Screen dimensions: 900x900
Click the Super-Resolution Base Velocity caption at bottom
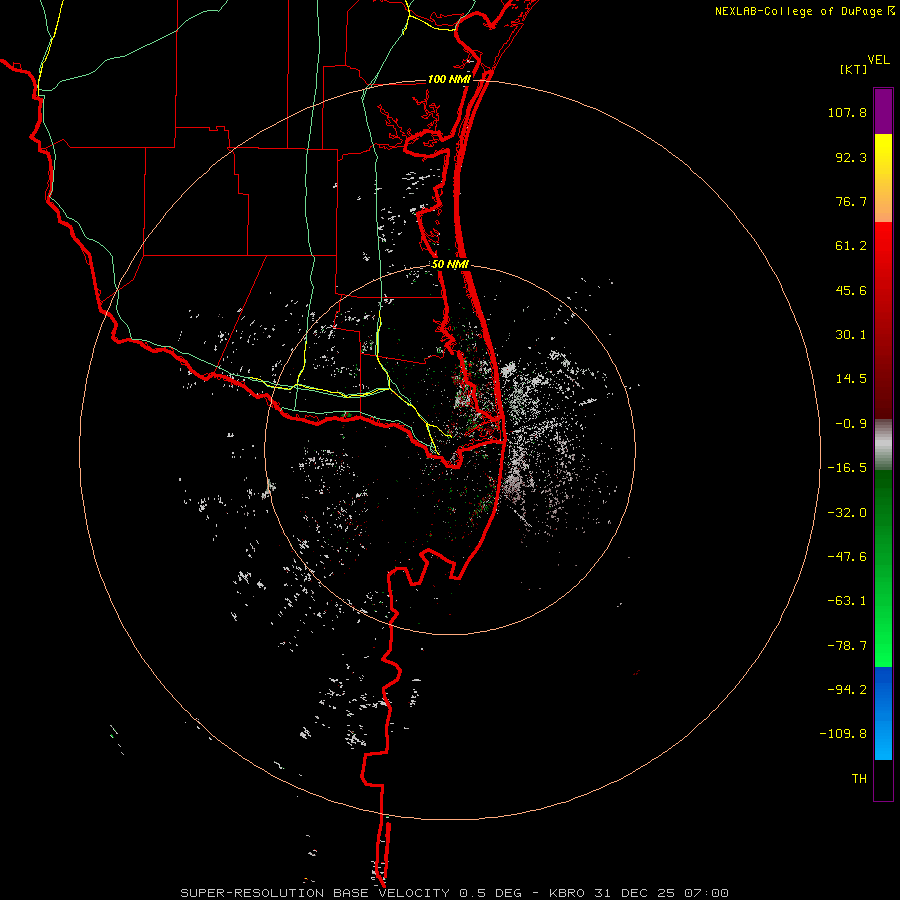tap(455, 893)
